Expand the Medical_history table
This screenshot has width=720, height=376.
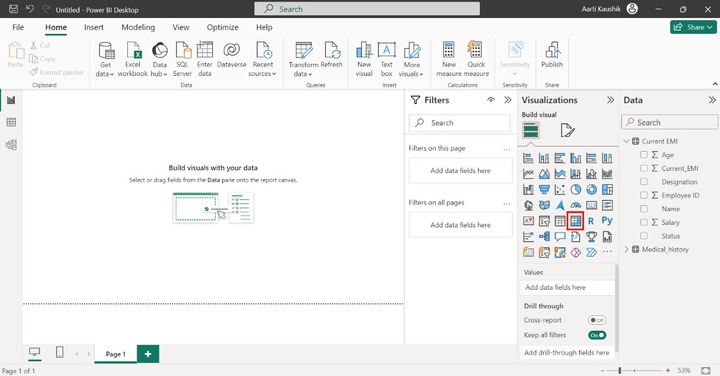[x=627, y=249]
